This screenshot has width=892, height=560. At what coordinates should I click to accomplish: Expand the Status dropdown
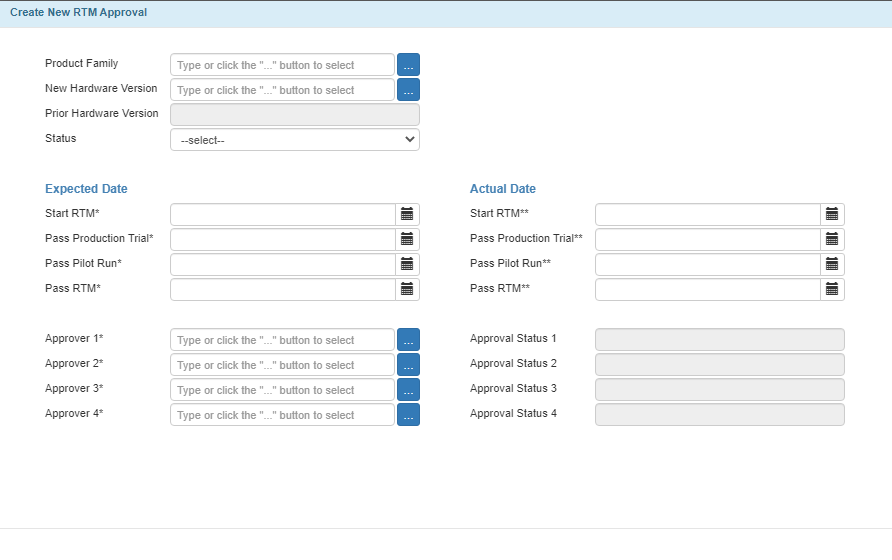pos(295,140)
